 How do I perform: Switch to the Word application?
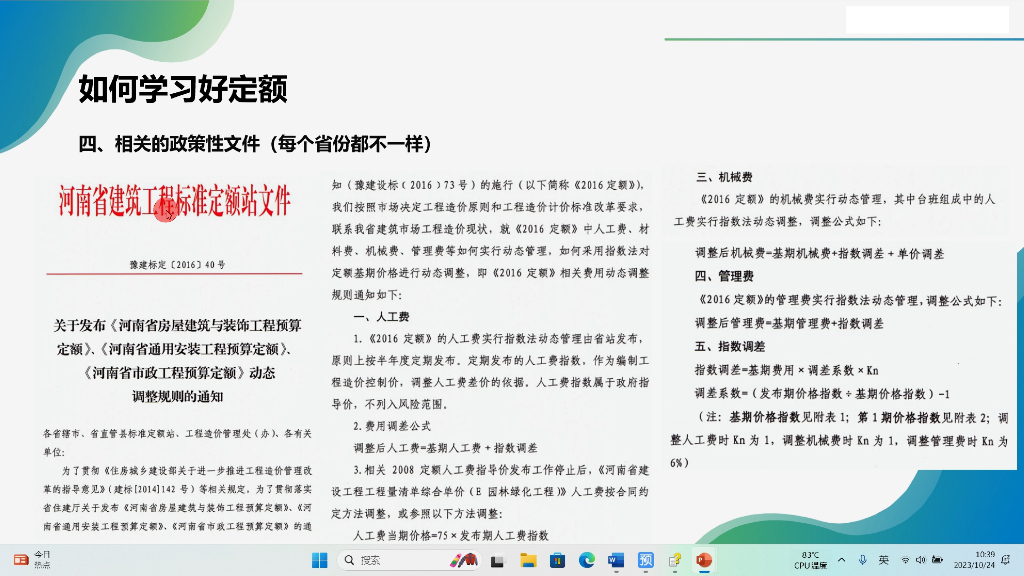tap(616, 560)
